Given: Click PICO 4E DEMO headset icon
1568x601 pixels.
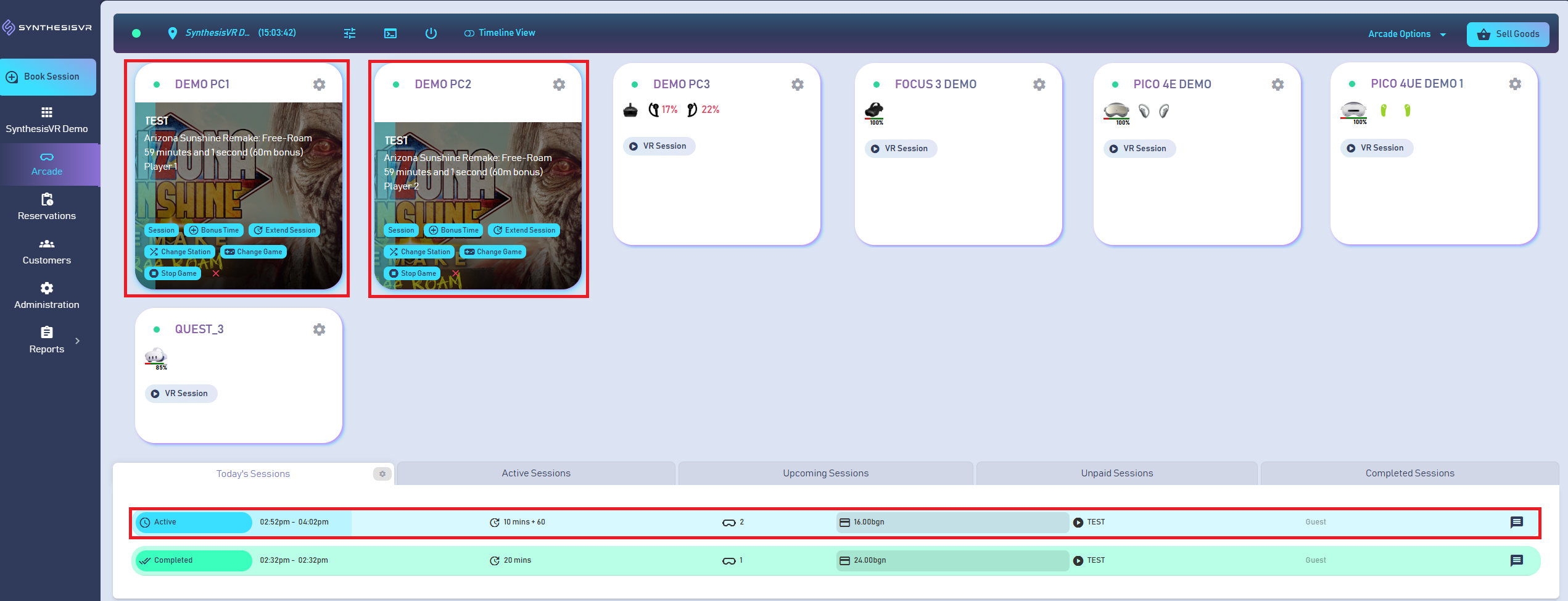Looking at the screenshot, I should 1116,113.
